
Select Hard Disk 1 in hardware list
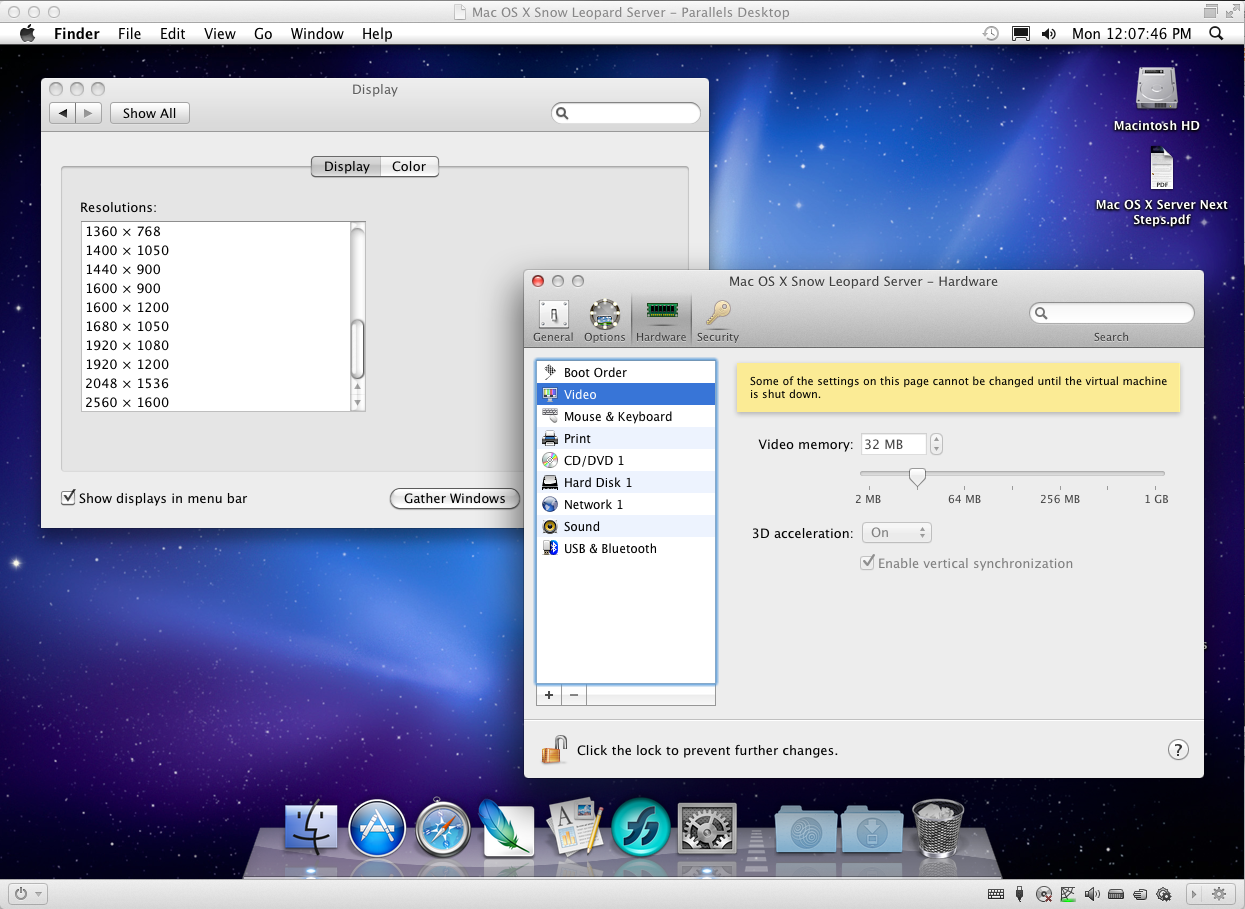pyautogui.click(x=626, y=482)
